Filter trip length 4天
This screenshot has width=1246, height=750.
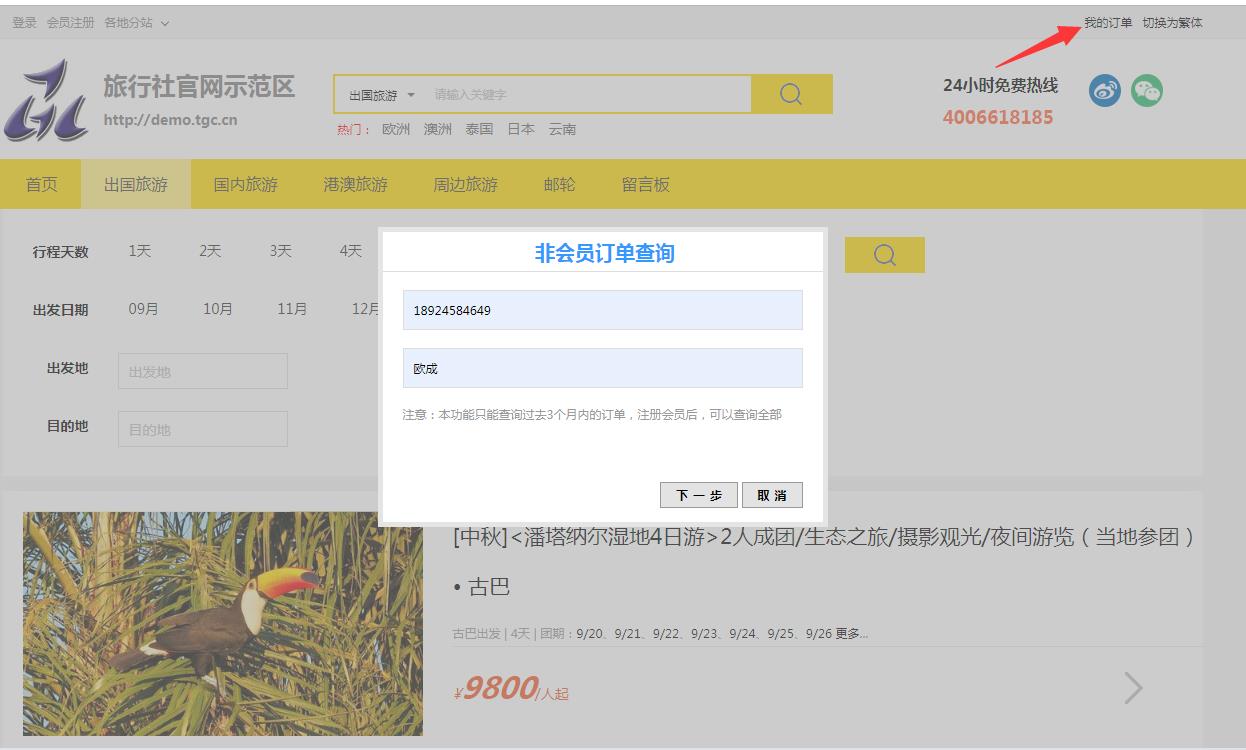point(350,251)
